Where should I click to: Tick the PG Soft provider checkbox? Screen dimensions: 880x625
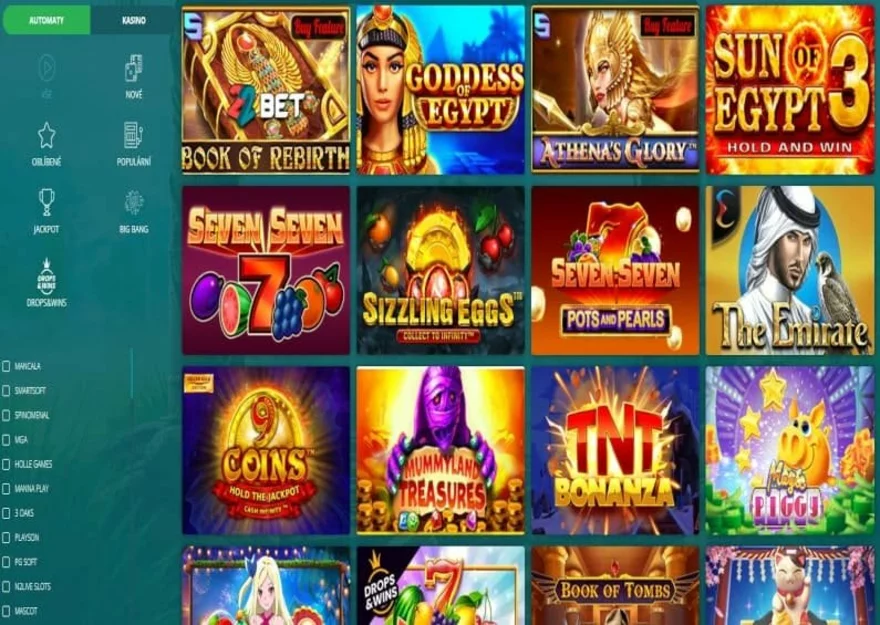click(6, 562)
